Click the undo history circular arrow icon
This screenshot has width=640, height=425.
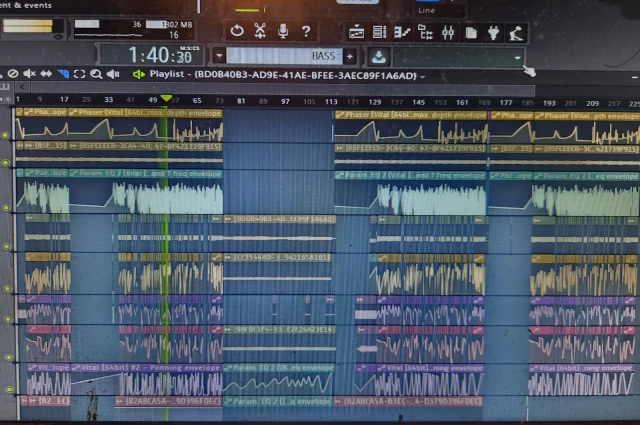[237, 32]
